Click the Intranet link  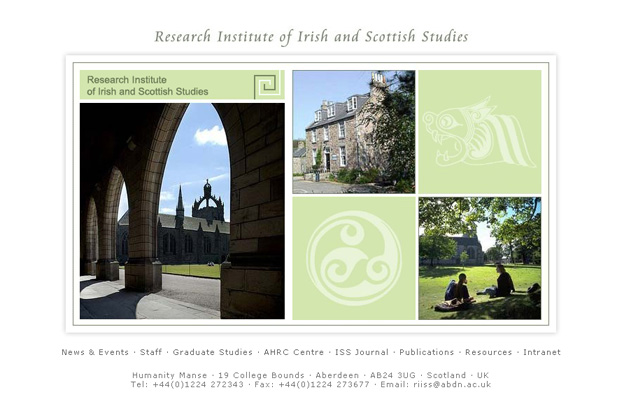pos(541,352)
